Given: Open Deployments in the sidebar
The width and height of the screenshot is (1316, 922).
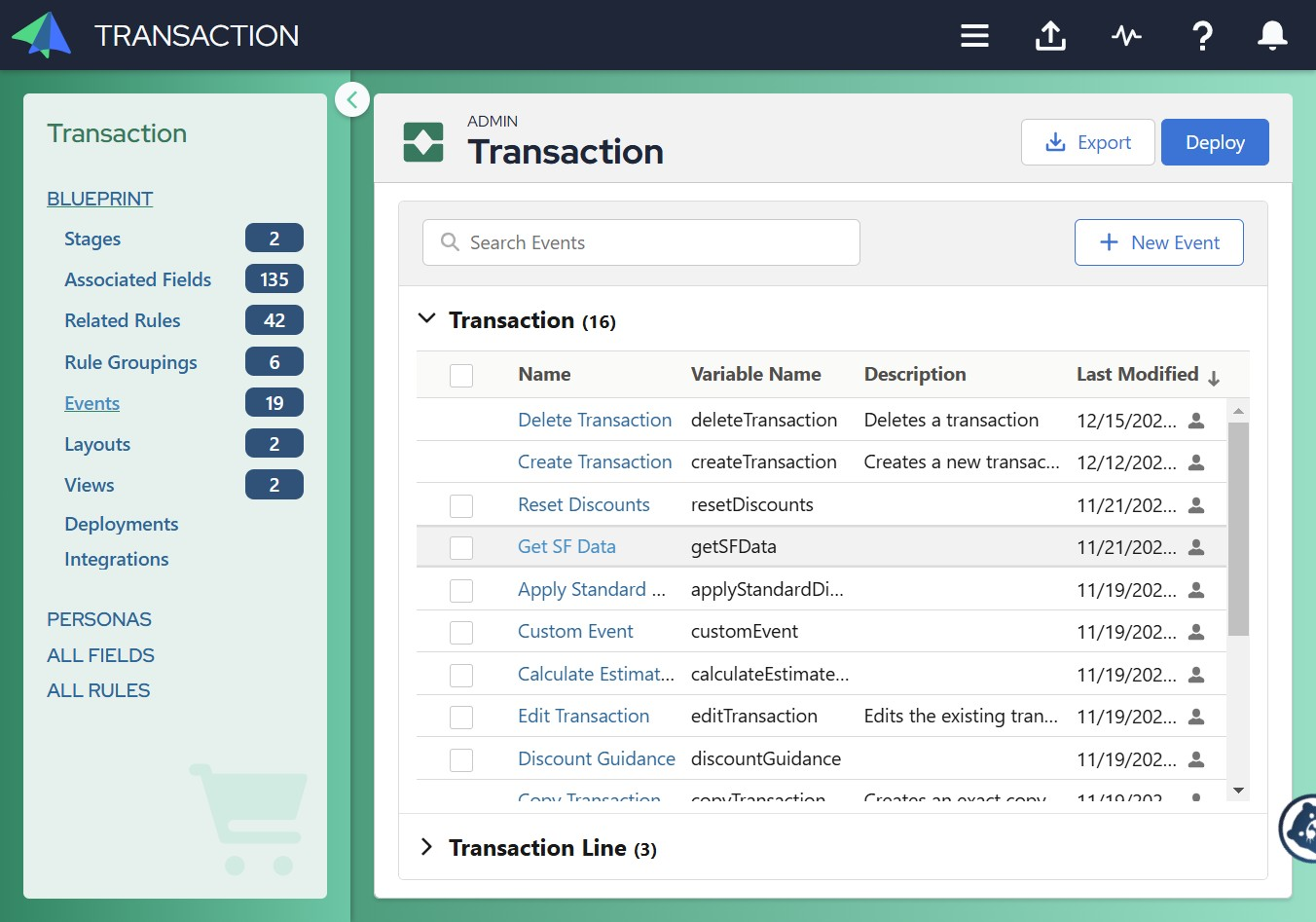Looking at the screenshot, I should (122, 524).
